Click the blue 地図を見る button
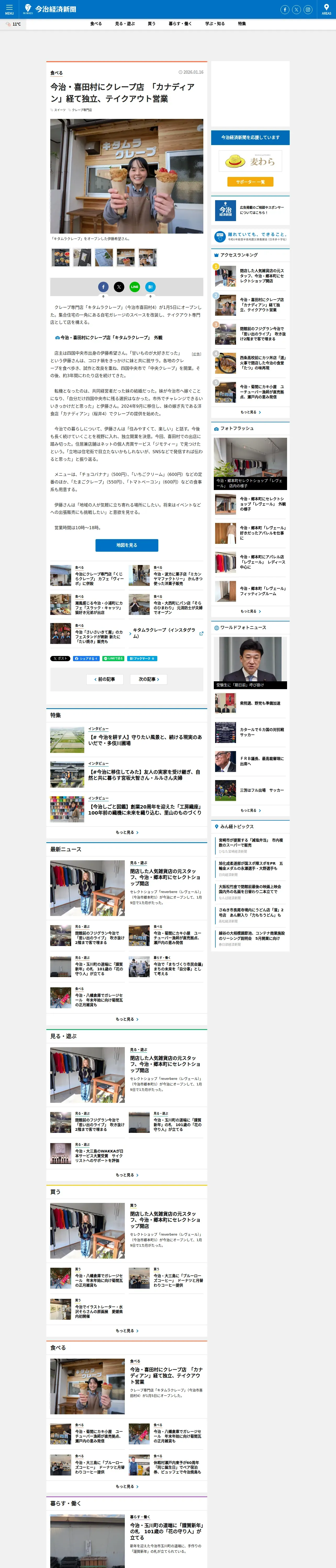Screen dimensions: 336x1568 point(127,545)
